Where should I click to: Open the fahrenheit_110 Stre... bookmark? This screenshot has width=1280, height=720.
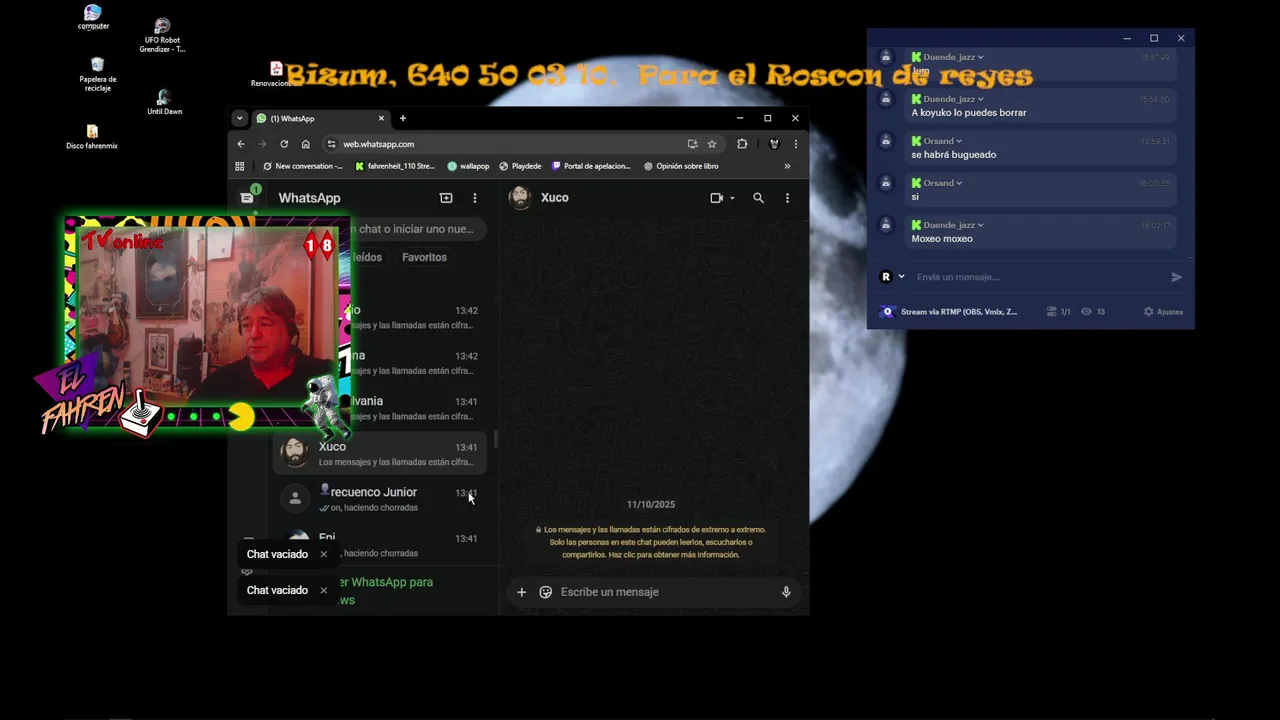click(x=395, y=166)
